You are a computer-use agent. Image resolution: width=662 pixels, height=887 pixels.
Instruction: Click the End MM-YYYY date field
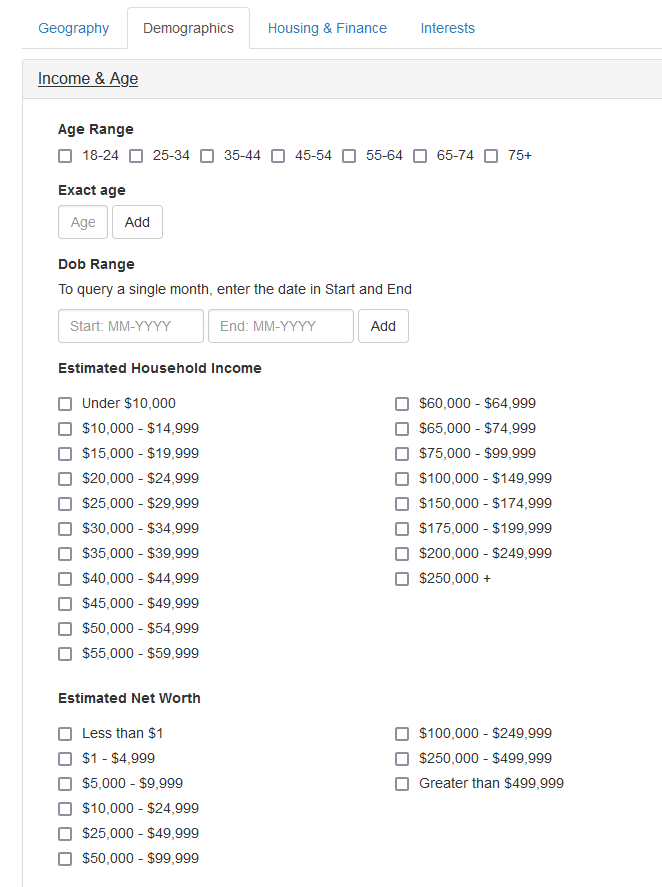[281, 326]
